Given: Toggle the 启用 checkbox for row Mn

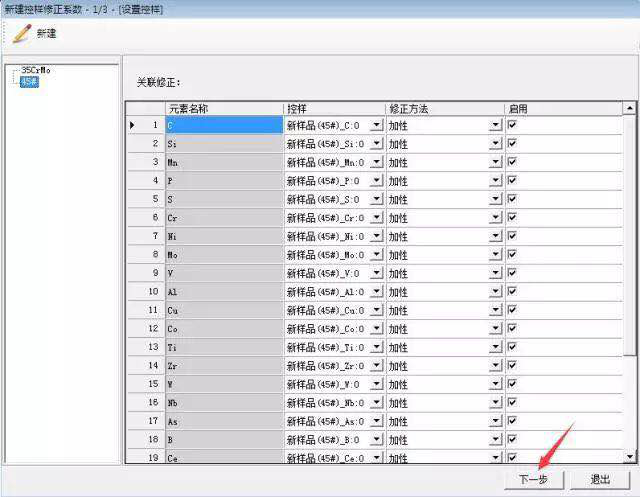Looking at the screenshot, I should 512,162.
